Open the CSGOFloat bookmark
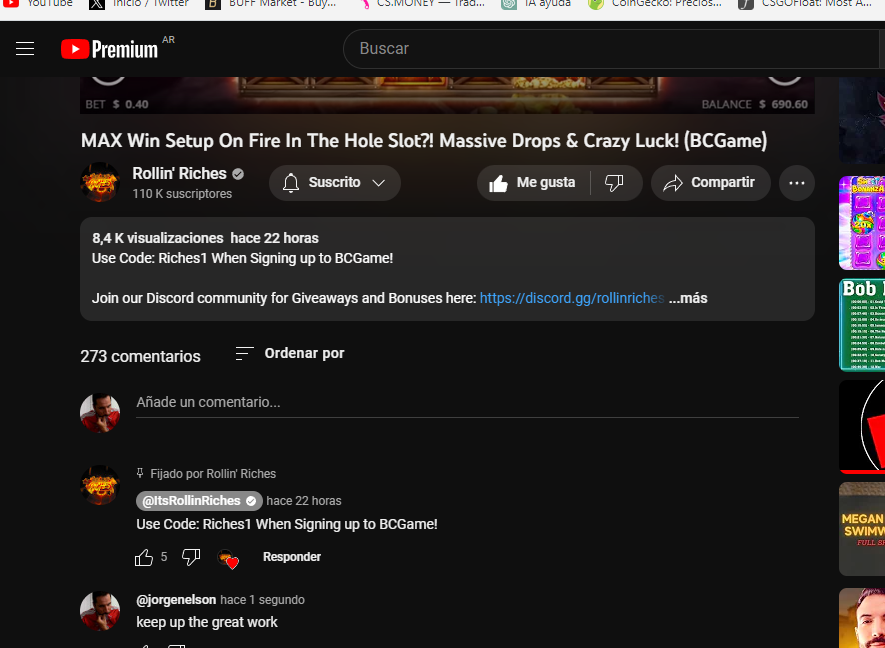This screenshot has height=648, width=885. [x=805, y=3]
